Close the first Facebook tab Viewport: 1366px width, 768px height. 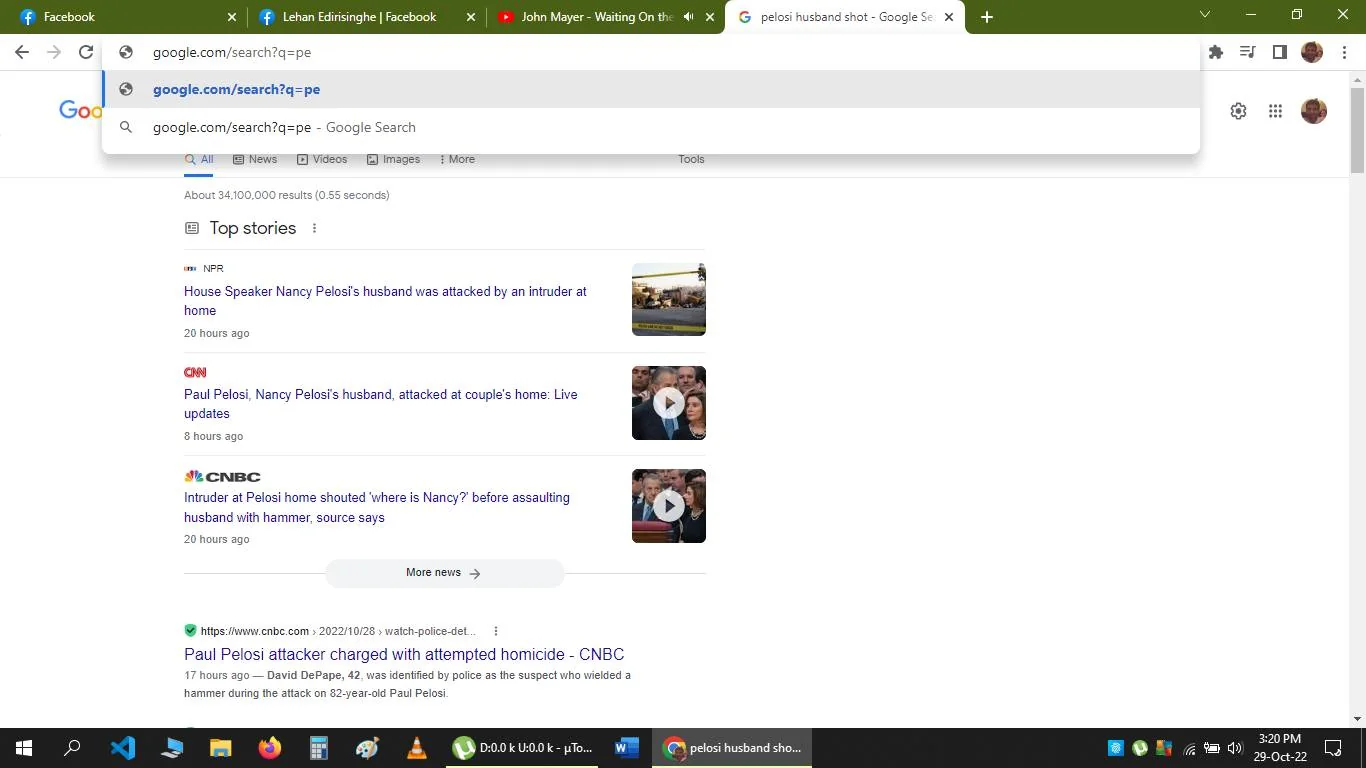(232, 17)
